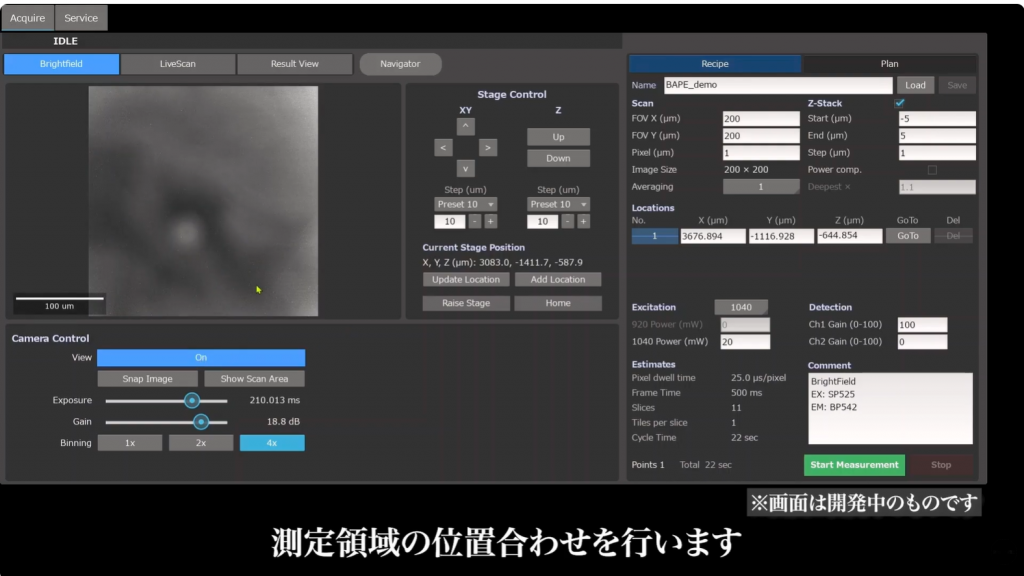Viewport: 1024px width, 576px height.
Task: Switch to LiveScan view
Action: point(178,64)
